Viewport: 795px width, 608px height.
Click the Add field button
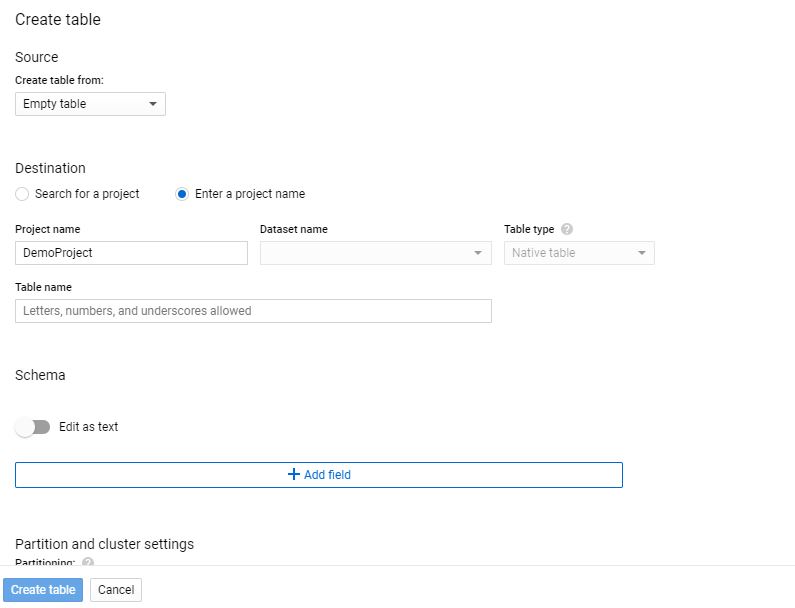pos(319,475)
